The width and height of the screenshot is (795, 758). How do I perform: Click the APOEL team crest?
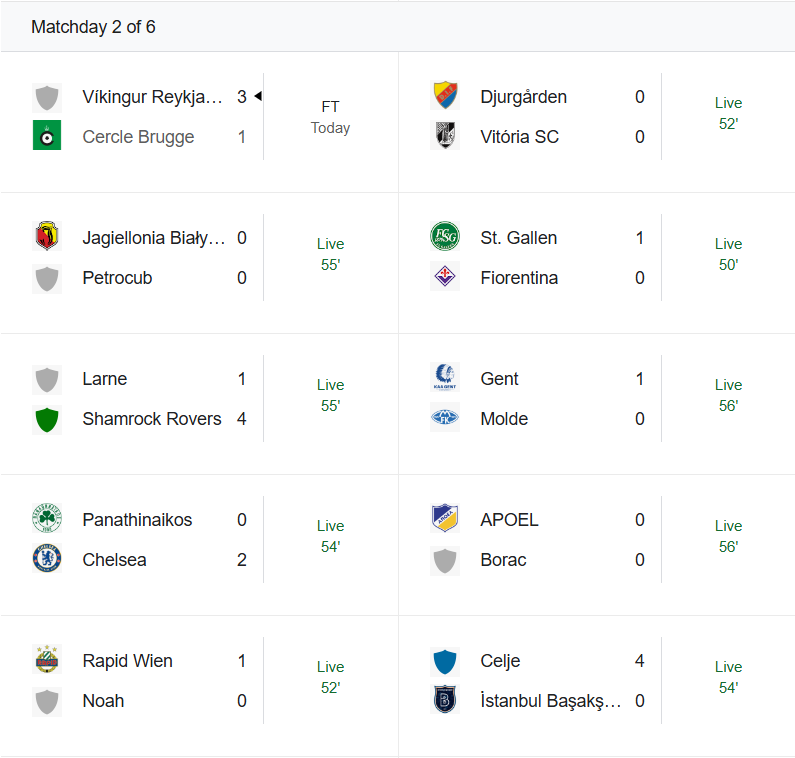point(445,519)
